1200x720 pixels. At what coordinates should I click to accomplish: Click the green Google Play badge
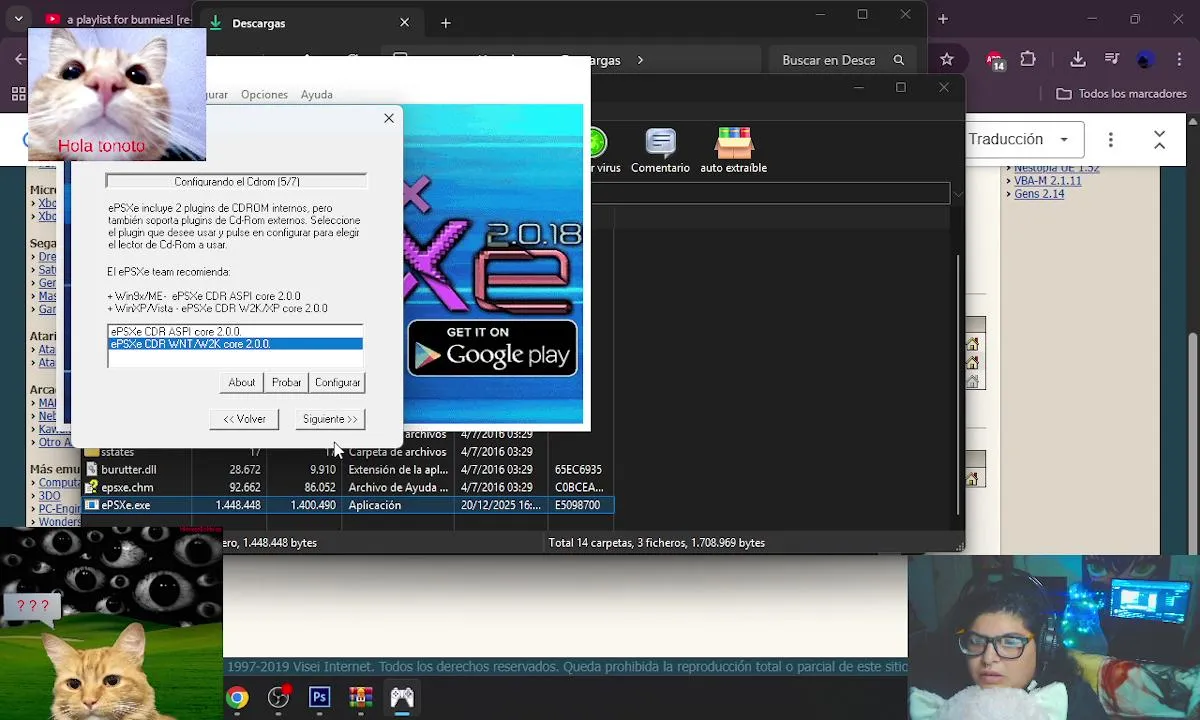coord(492,348)
